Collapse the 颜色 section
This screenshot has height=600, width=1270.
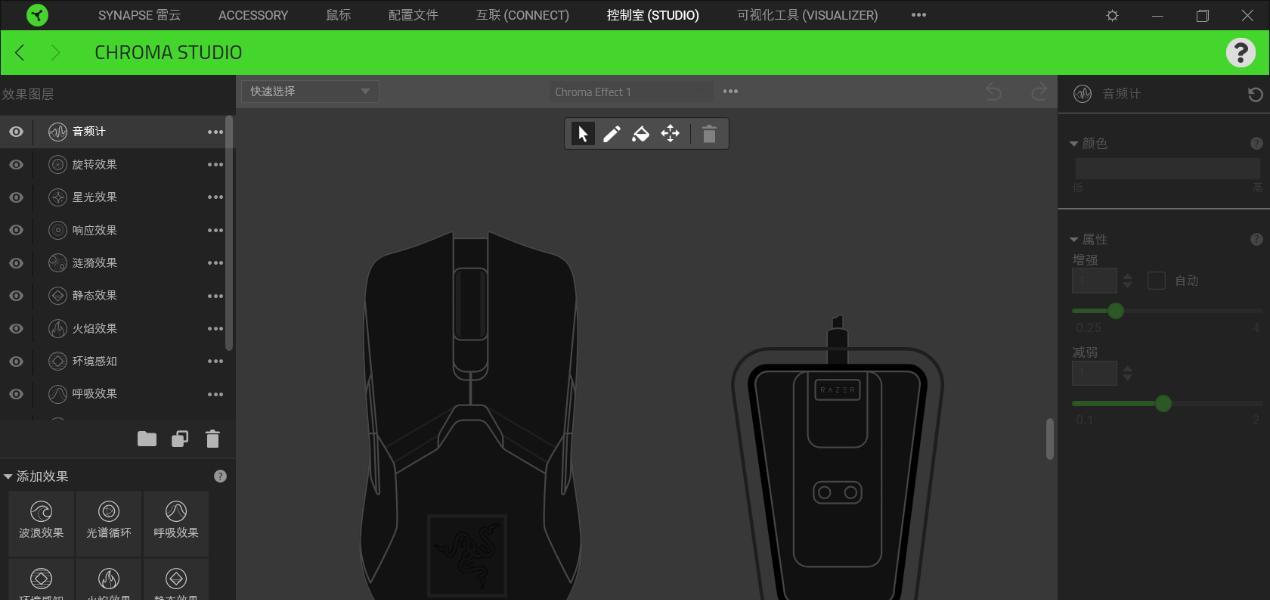click(1074, 144)
